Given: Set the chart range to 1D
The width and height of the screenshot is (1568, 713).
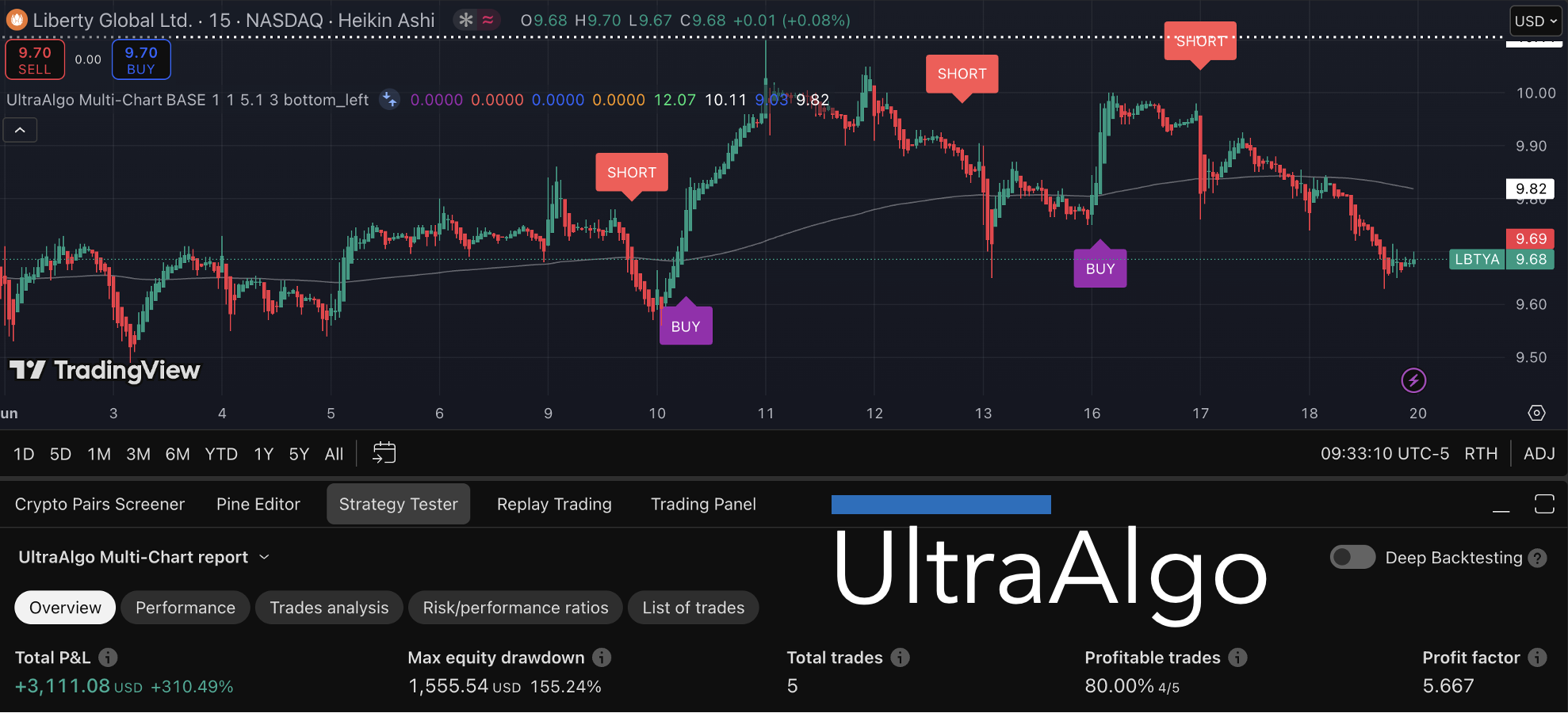Looking at the screenshot, I should coord(24,454).
